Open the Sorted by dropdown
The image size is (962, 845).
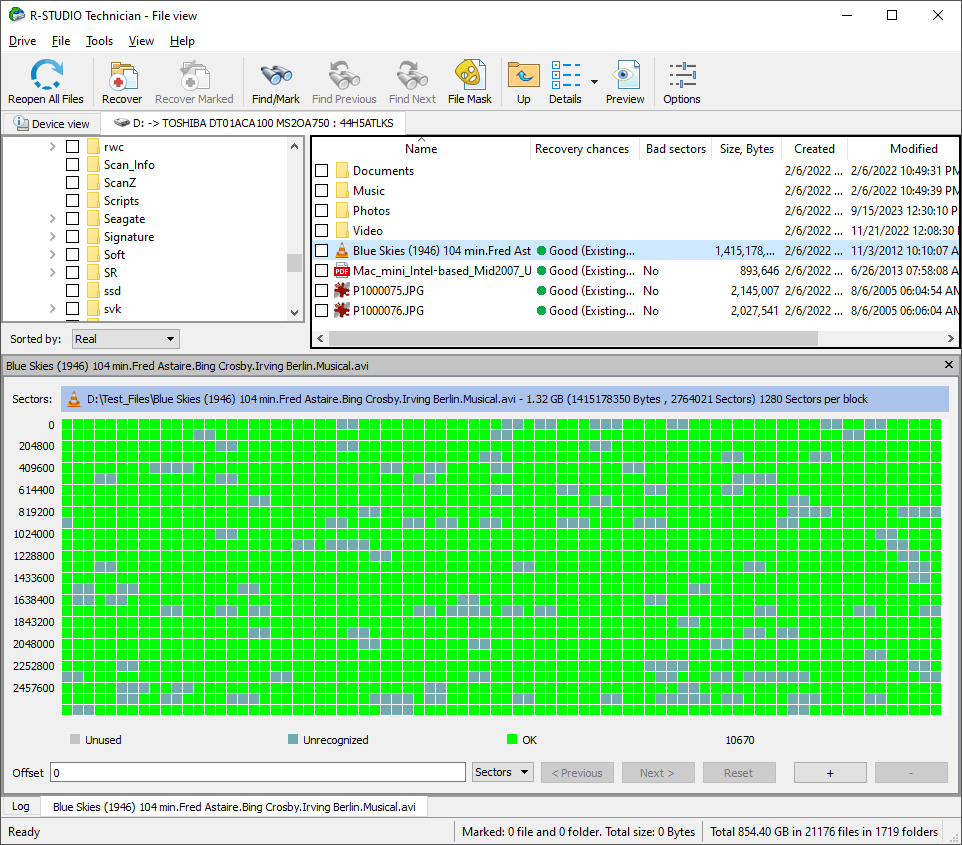point(126,339)
